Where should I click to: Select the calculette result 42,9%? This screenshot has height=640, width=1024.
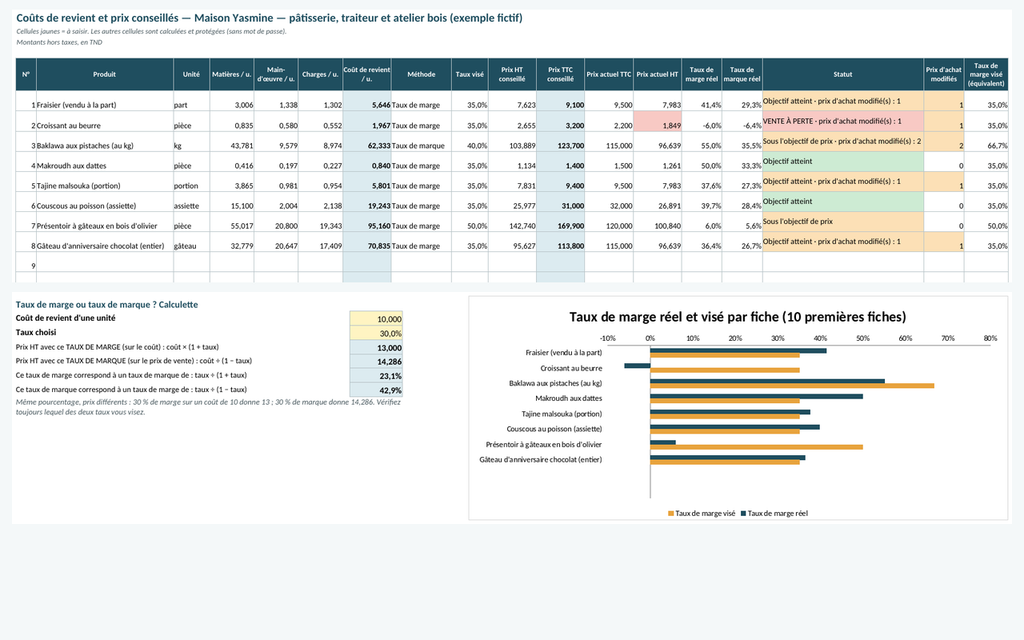[376, 390]
